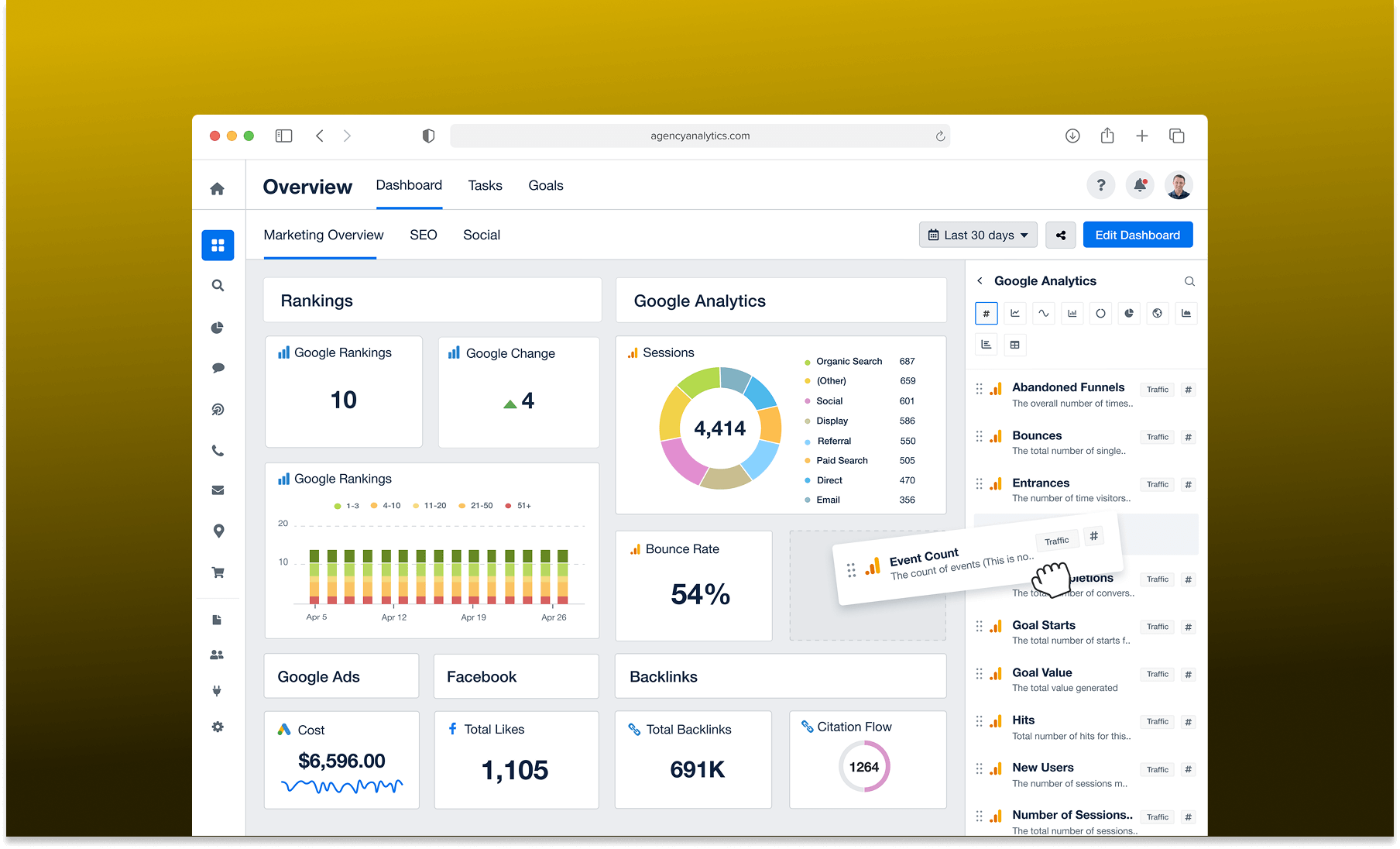Click the share dashboard icon button
1400x849 pixels.
(1061, 235)
